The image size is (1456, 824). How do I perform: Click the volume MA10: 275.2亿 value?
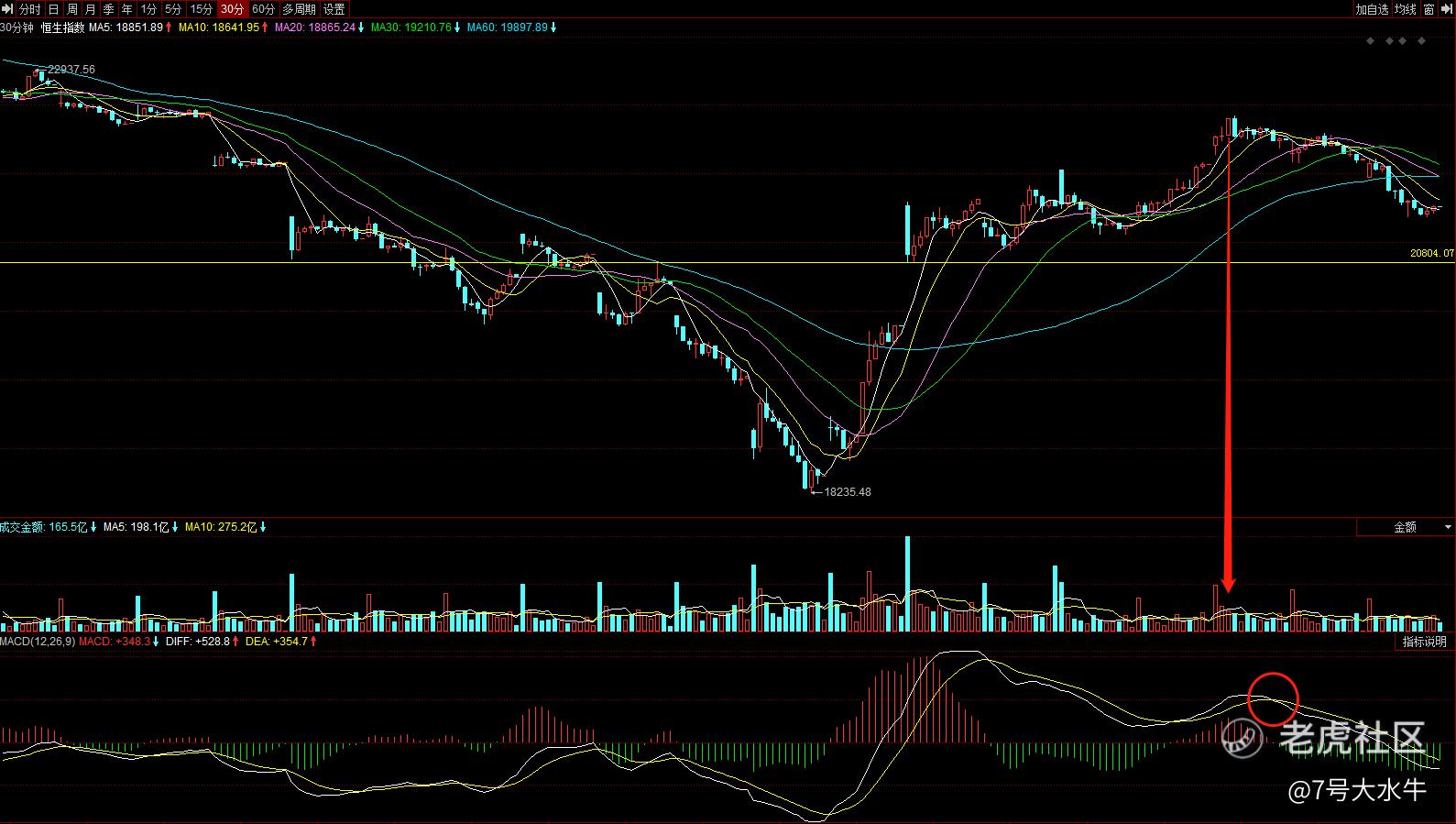point(221,527)
